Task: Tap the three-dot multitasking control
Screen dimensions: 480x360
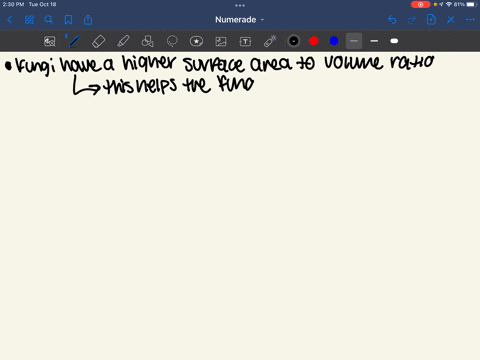Action: tap(240, 5)
